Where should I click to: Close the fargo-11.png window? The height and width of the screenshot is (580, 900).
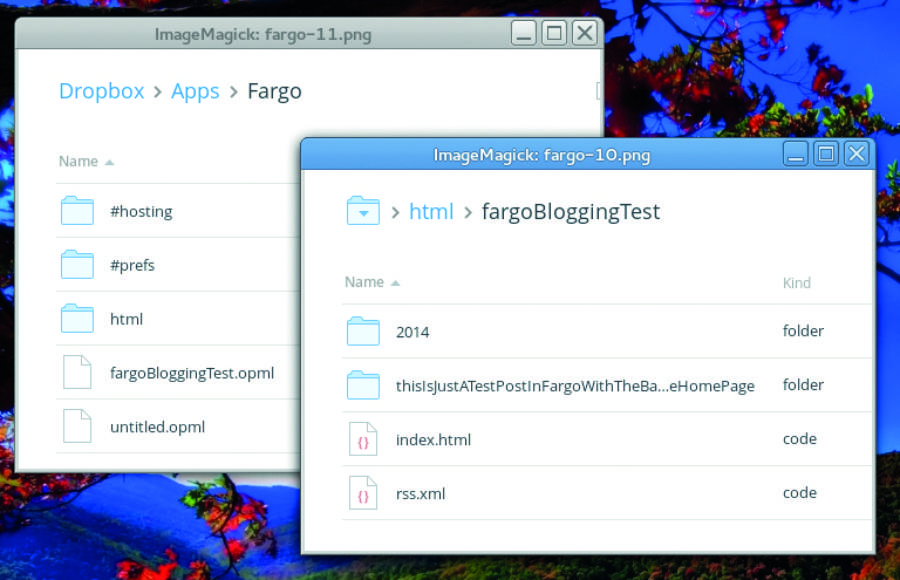584,33
